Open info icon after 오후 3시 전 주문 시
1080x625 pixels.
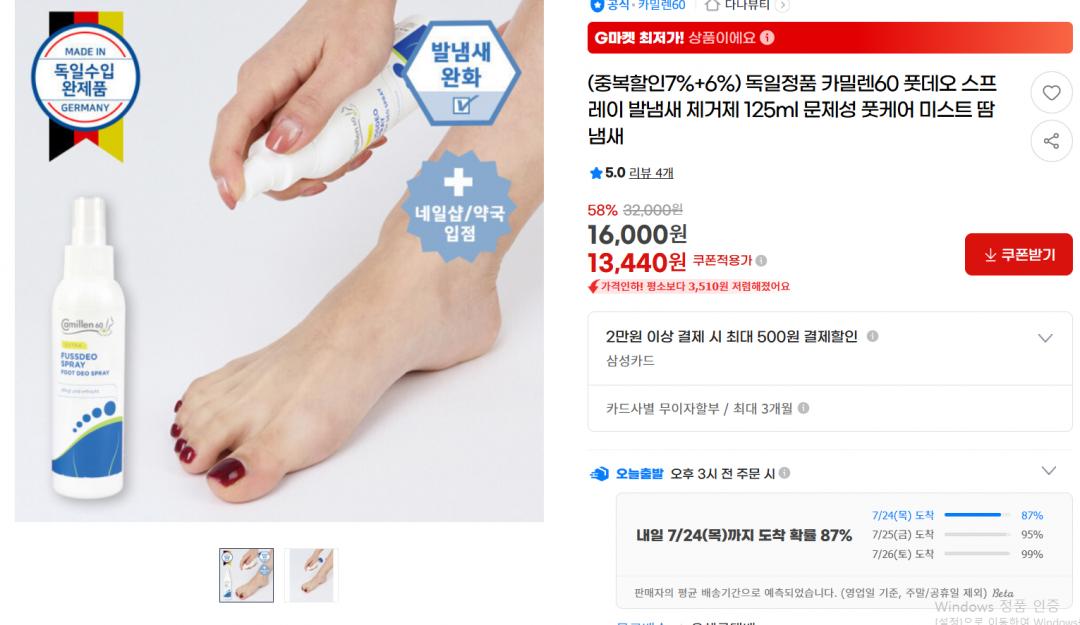[785, 473]
